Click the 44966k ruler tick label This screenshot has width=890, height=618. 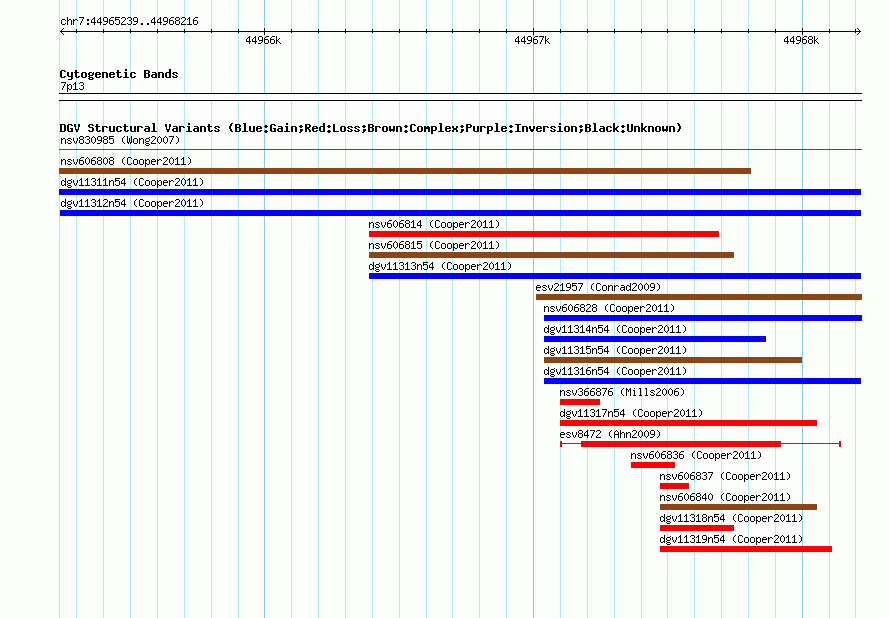coord(263,40)
